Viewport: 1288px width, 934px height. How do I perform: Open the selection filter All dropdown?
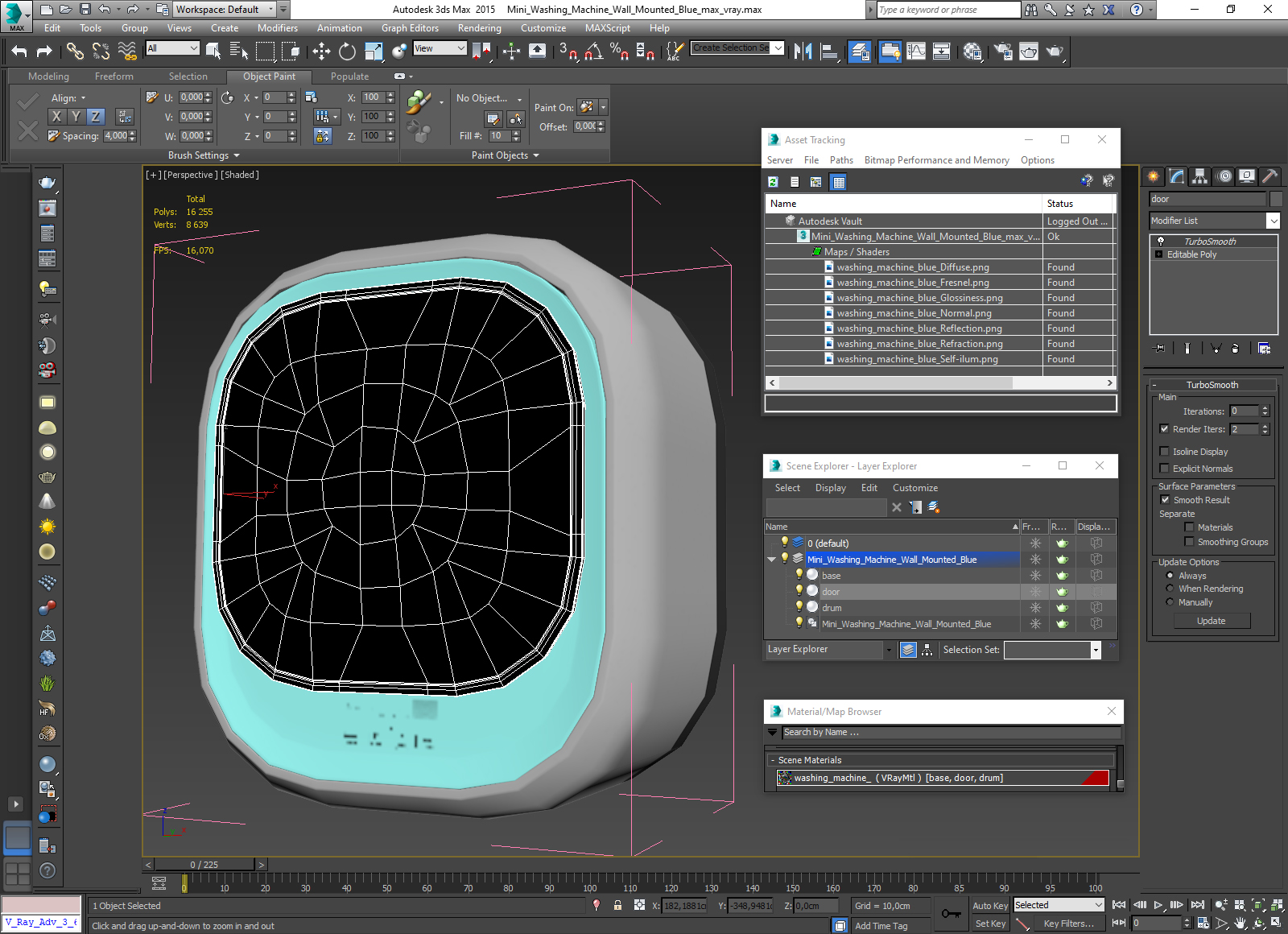(194, 48)
